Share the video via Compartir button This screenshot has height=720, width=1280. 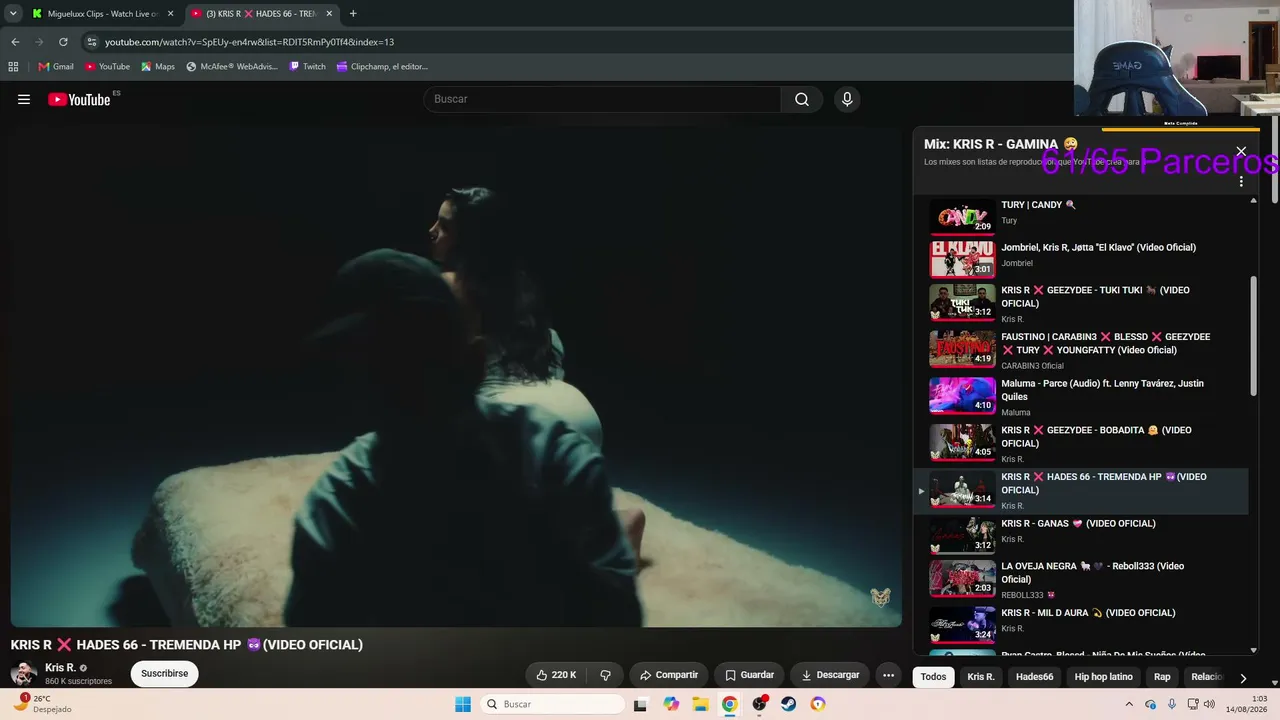click(x=669, y=675)
